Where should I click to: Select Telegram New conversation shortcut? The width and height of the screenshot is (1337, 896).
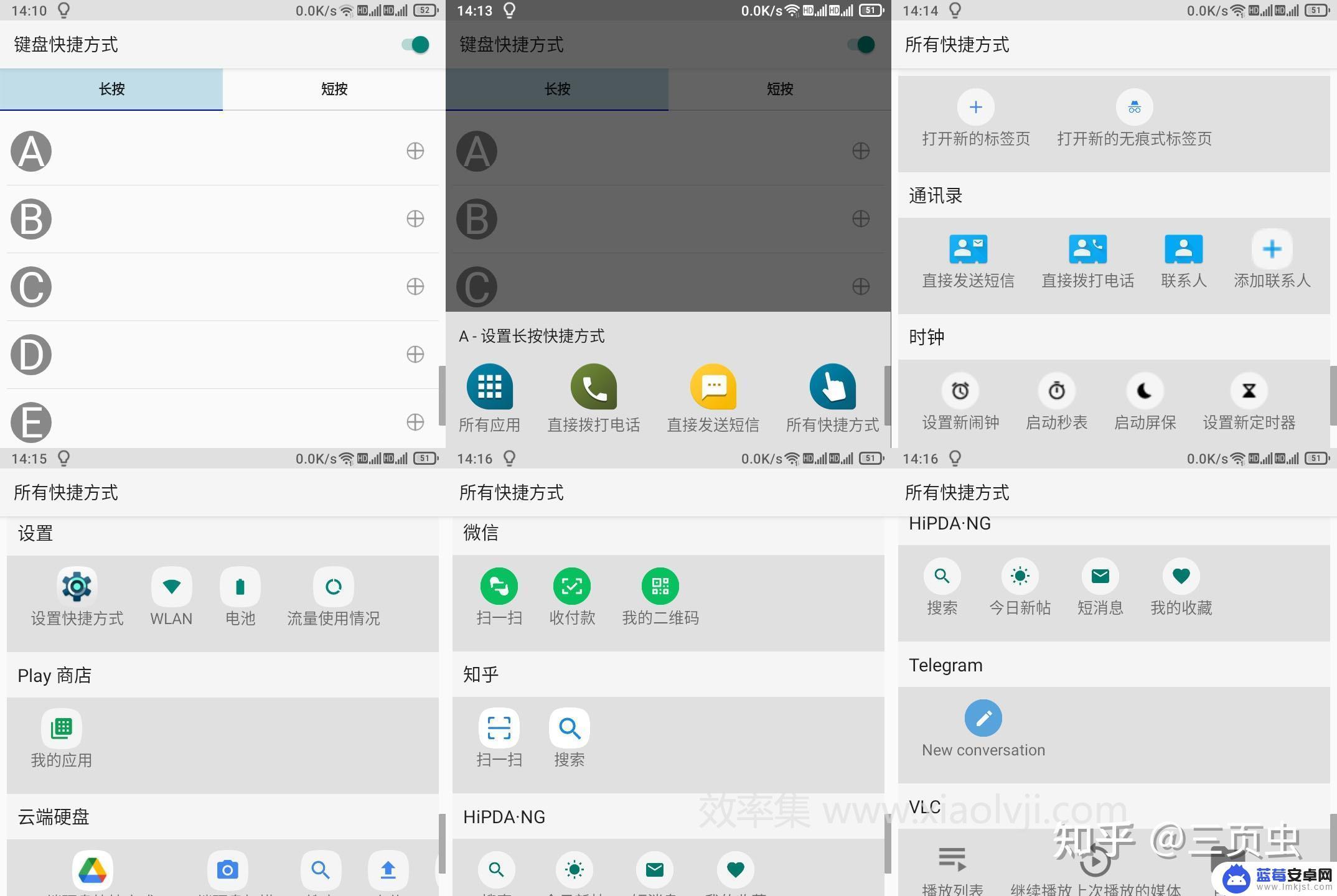[x=983, y=729]
